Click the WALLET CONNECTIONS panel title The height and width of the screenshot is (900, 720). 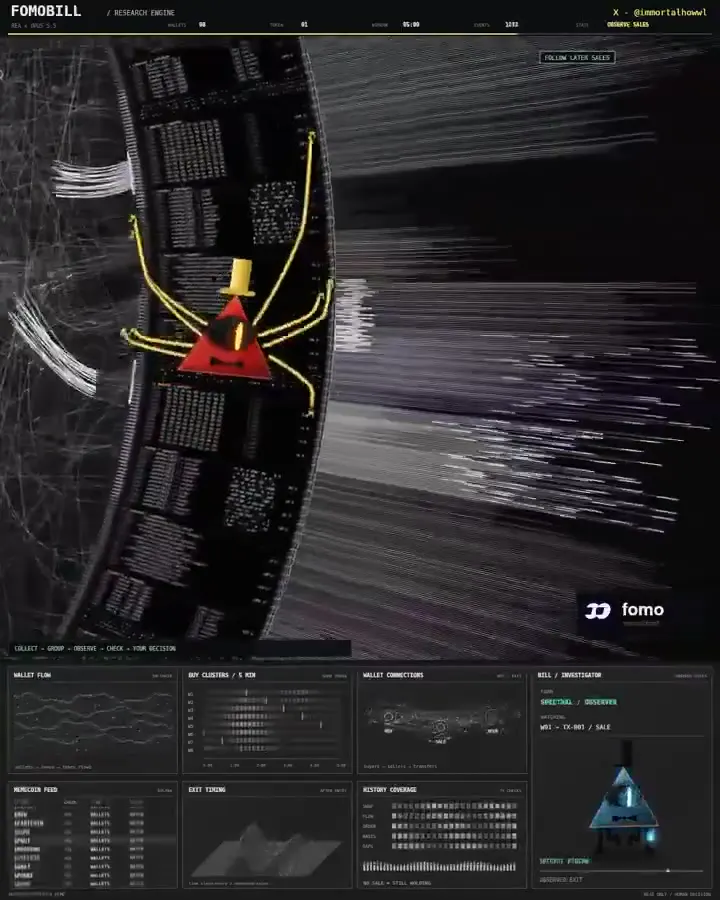393,675
